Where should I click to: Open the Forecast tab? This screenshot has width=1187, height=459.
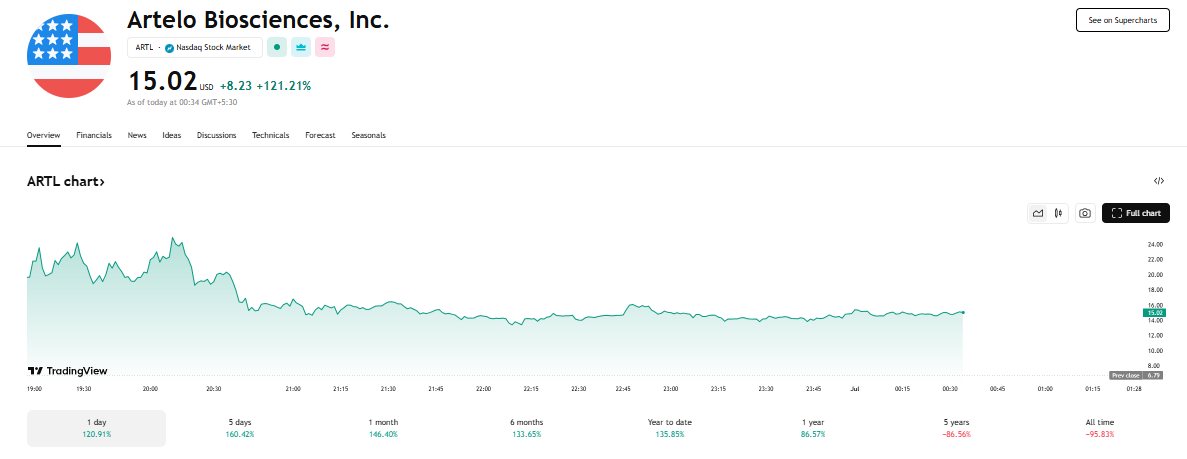point(320,136)
